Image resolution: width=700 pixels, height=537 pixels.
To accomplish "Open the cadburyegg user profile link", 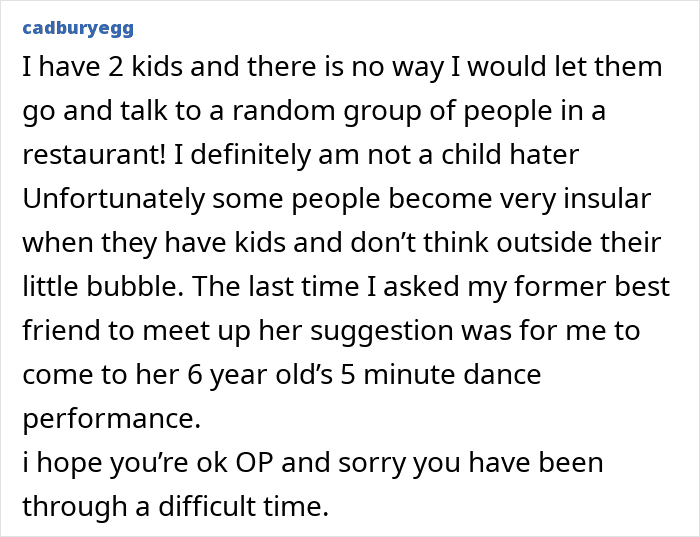I will pyautogui.click(x=78, y=28).
